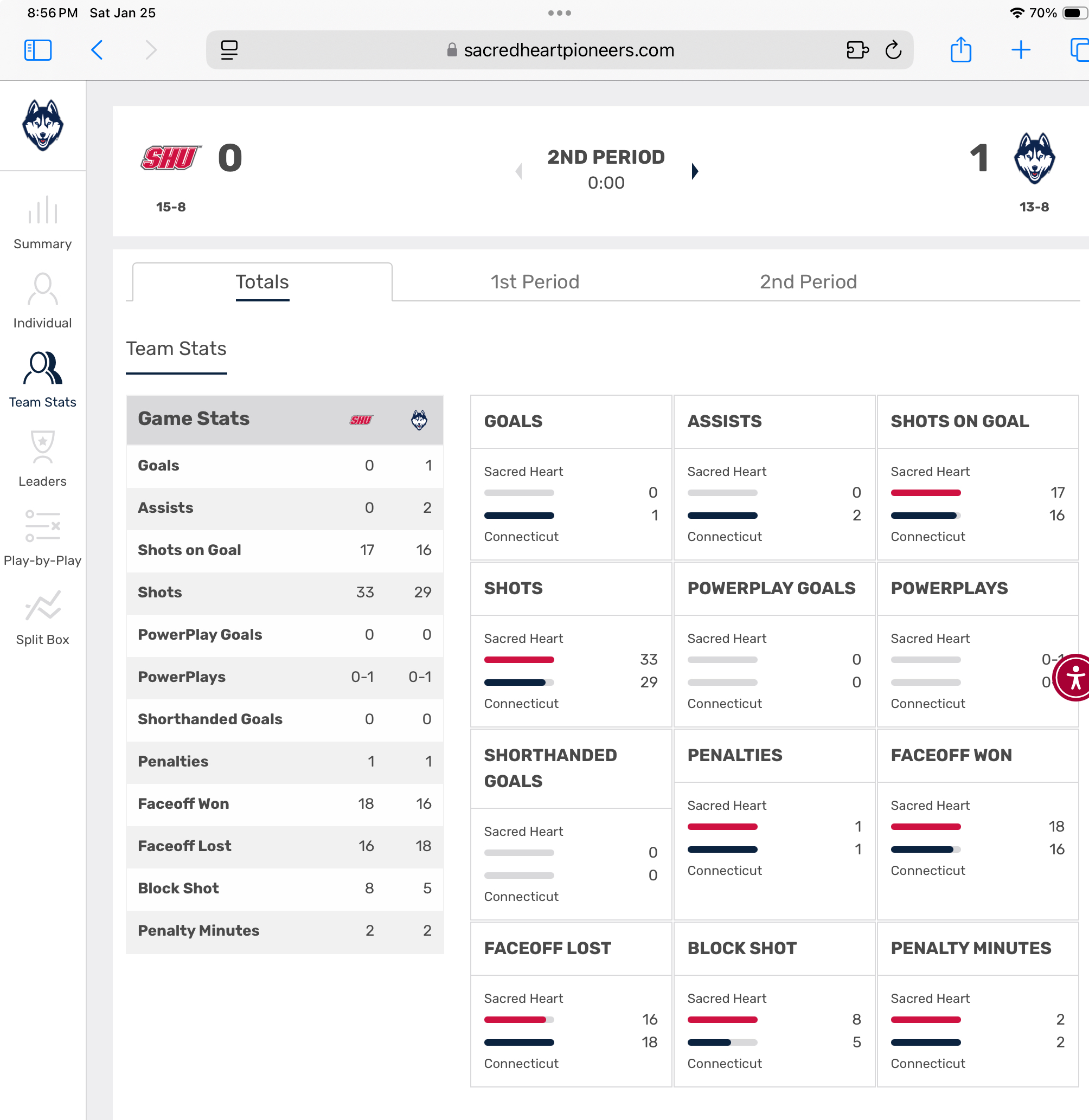Click the Goals row in Game Stats
The height and width of the screenshot is (1120, 1089).
click(x=285, y=465)
